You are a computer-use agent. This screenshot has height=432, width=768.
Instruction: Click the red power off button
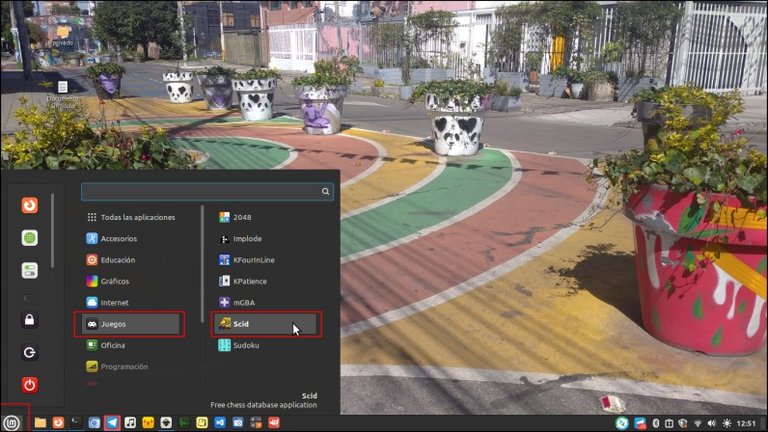(x=29, y=385)
